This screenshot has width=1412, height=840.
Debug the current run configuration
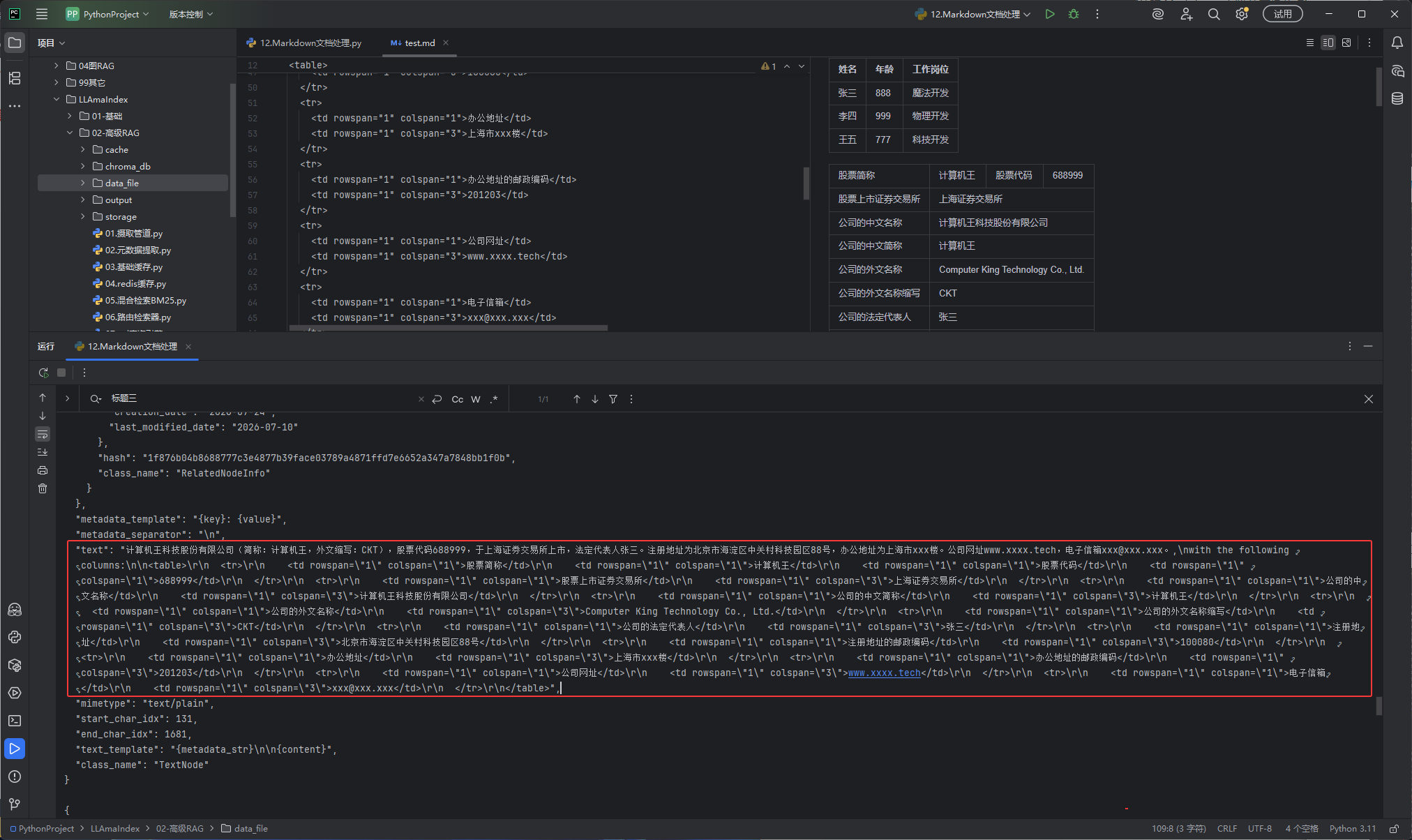pyautogui.click(x=1074, y=14)
